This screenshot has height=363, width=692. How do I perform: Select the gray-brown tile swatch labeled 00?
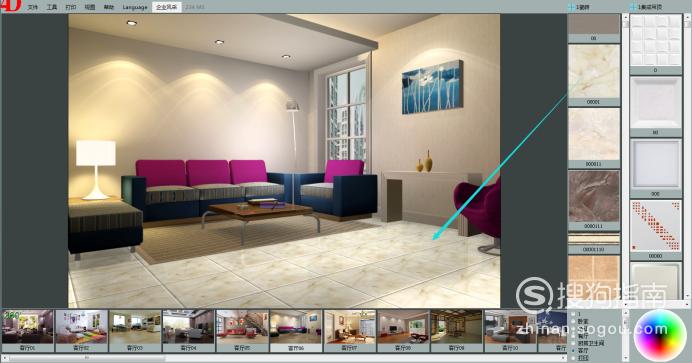tap(594, 24)
